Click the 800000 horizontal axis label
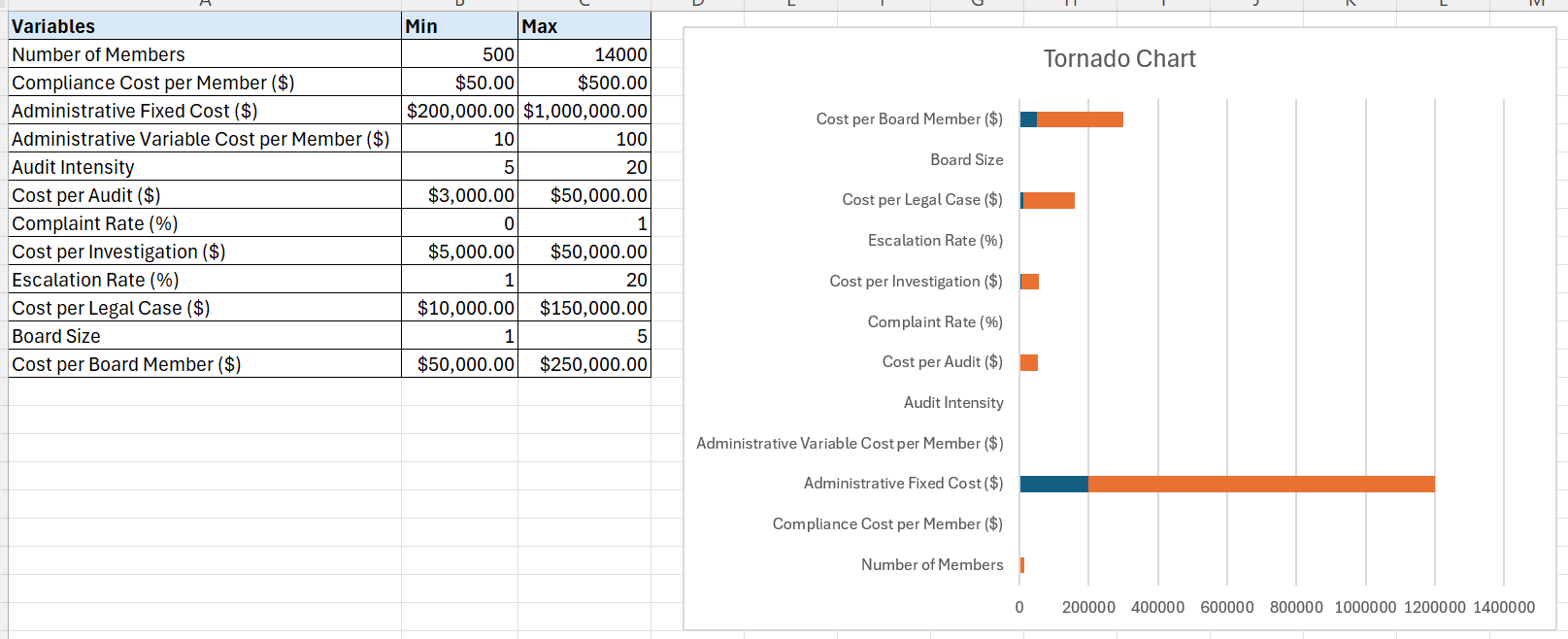 coord(1296,607)
